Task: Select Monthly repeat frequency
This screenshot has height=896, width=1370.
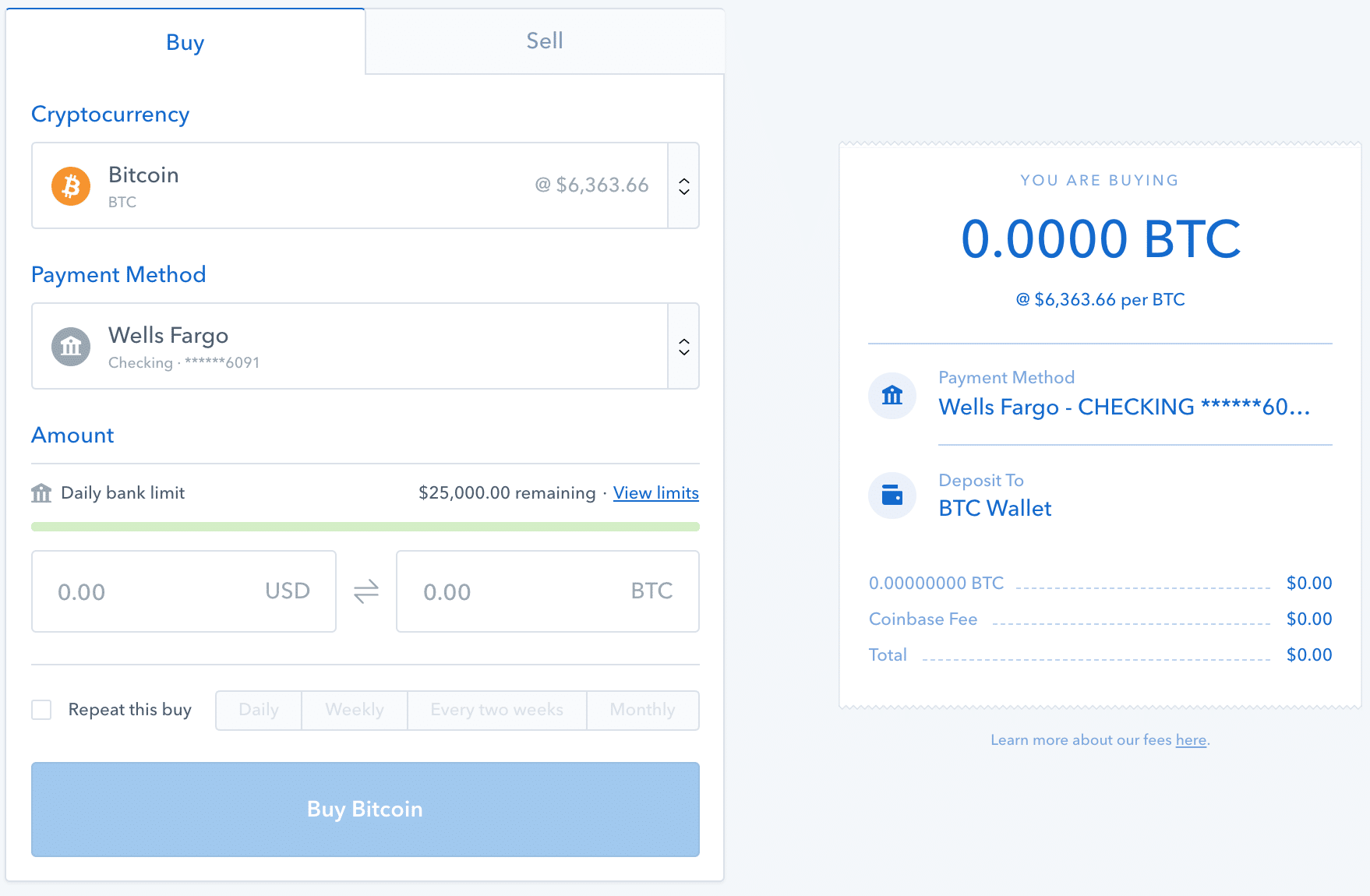Action: (x=642, y=710)
